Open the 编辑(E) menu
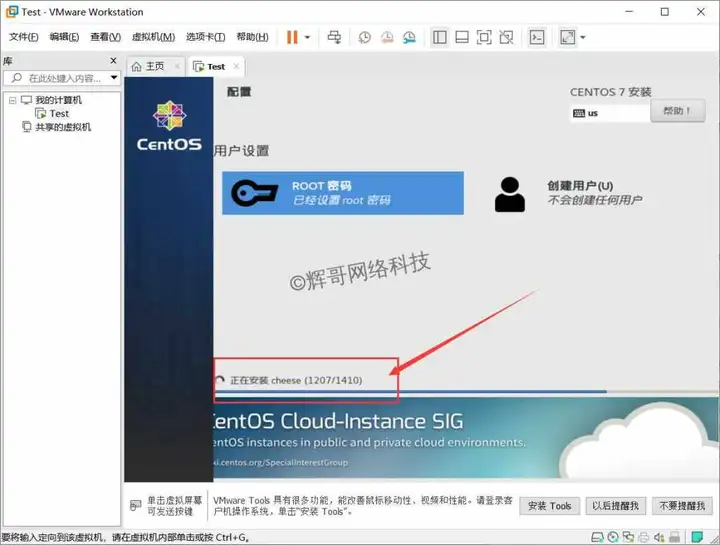The image size is (720, 545). point(64,37)
